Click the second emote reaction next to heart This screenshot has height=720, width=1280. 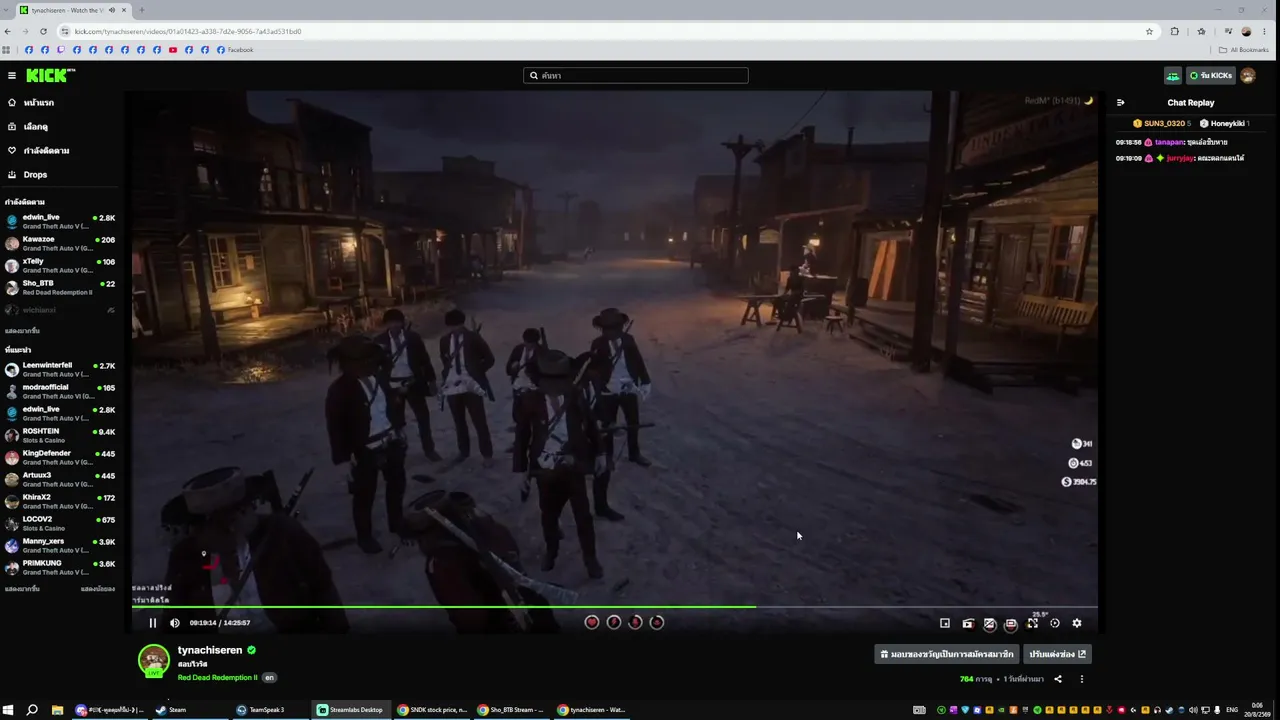click(x=614, y=622)
